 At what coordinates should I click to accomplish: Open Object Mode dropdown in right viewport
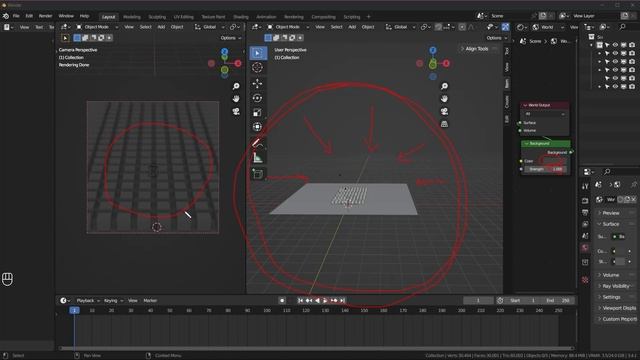(x=288, y=27)
